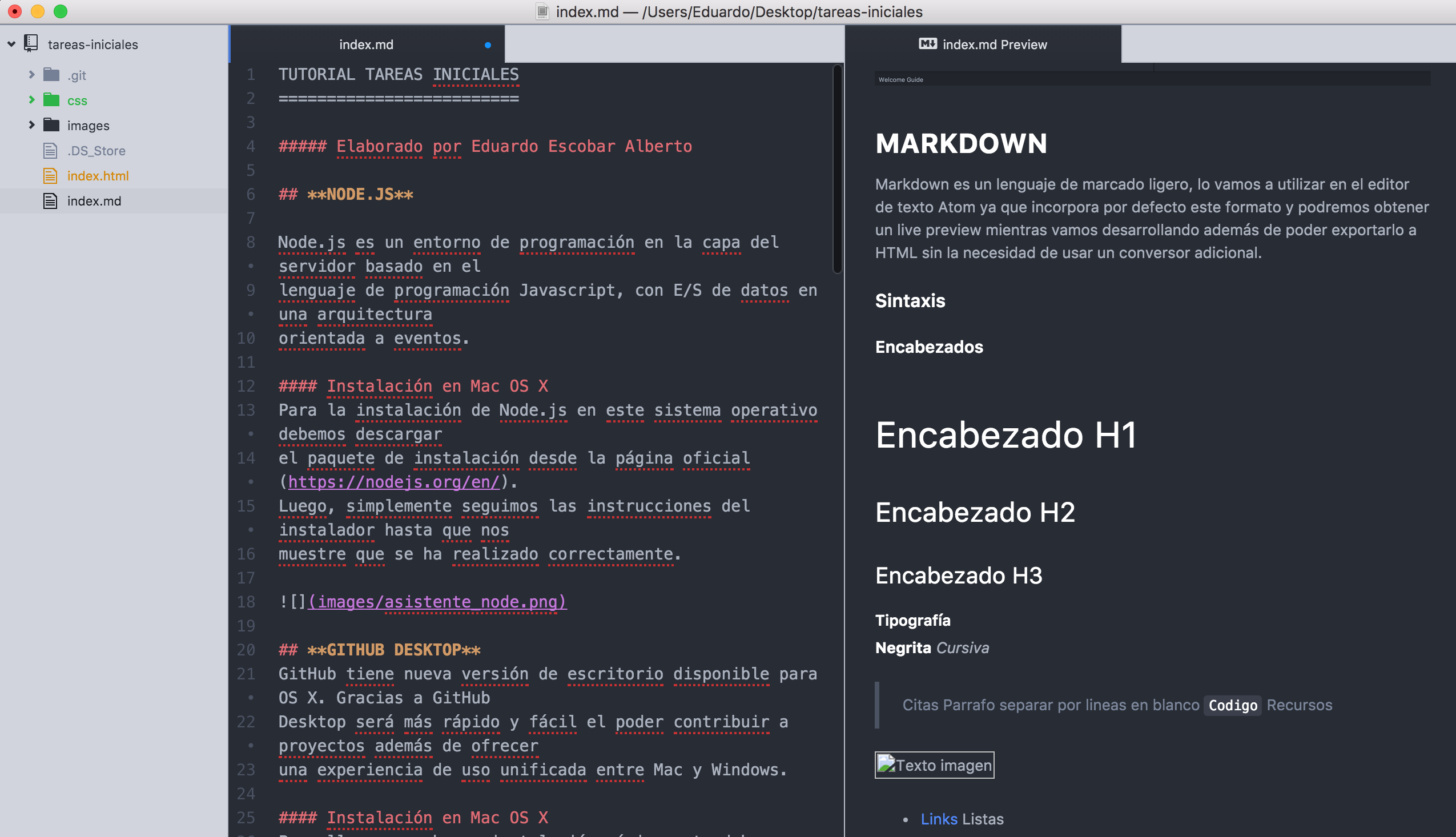The height and width of the screenshot is (837, 1456).
Task: Click the .git folder icon
Action: 51,75
